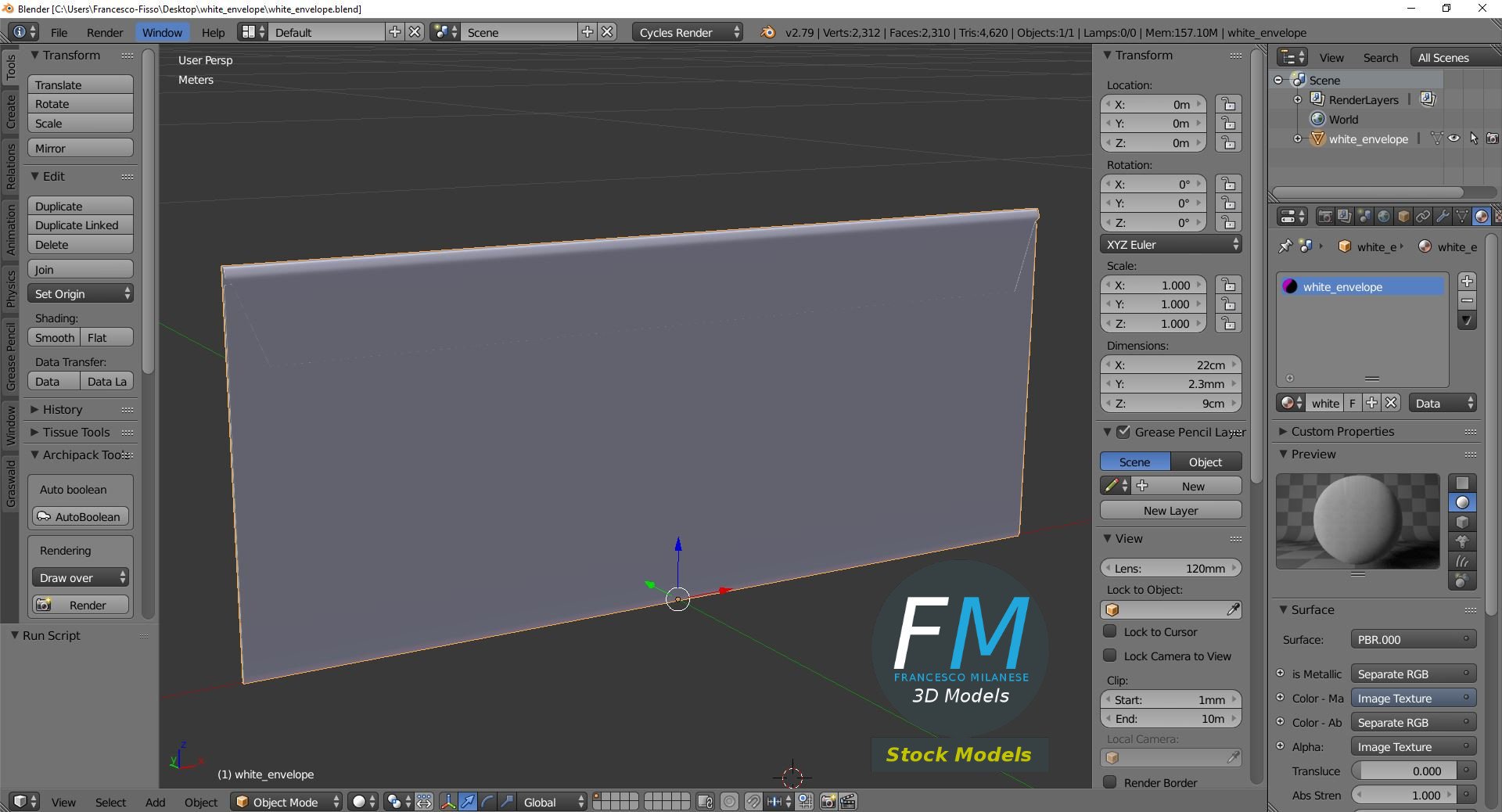Lock layers to scene icon
The image size is (1502, 812).
pos(705,802)
